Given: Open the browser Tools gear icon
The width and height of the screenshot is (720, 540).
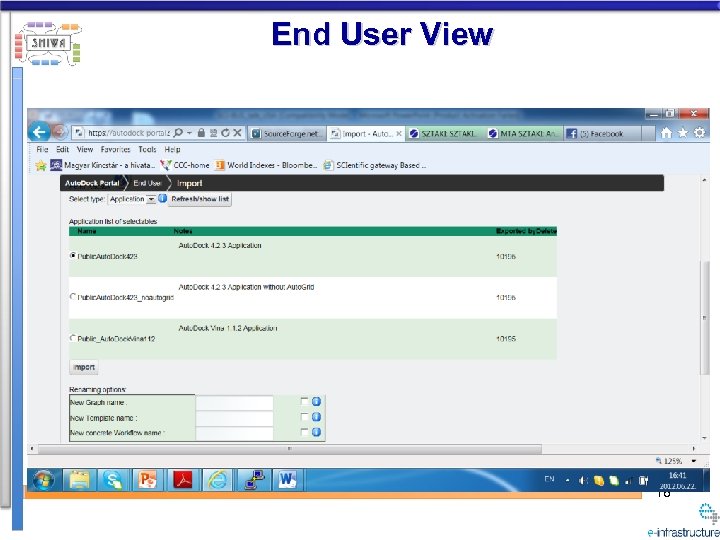Looking at the screenshot, I should (x=699, y=133).
